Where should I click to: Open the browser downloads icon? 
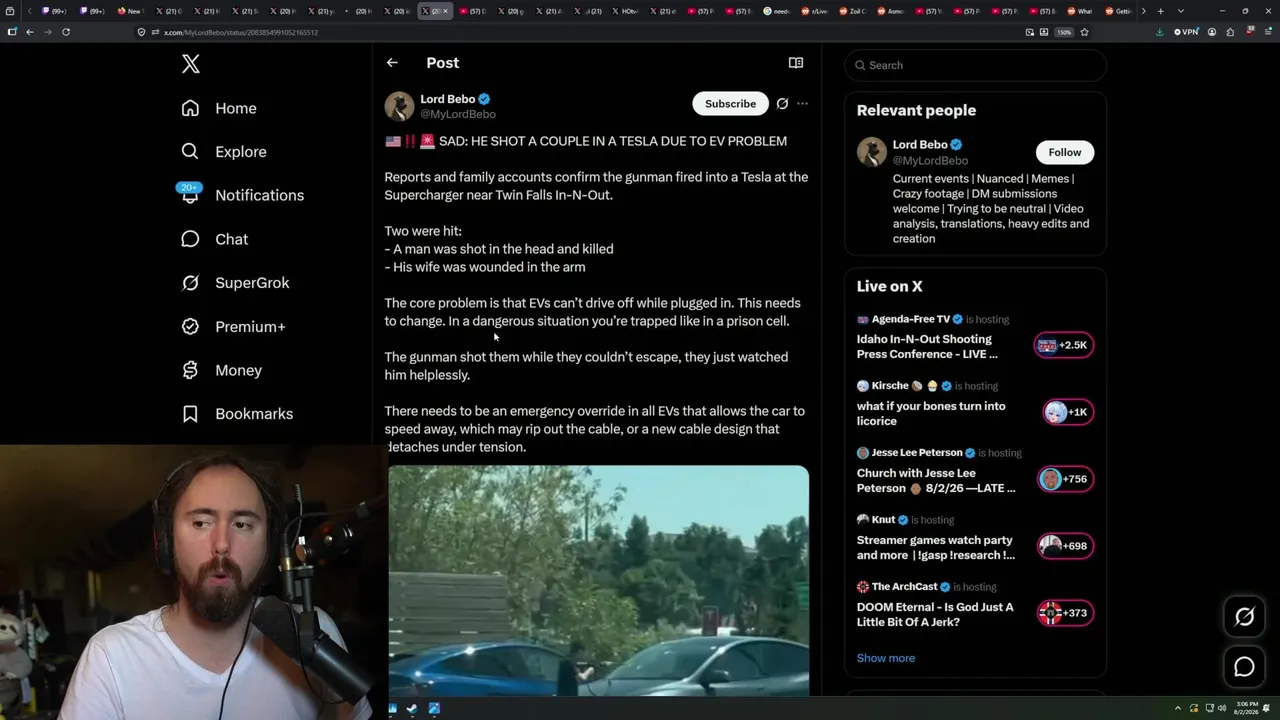1160,32
